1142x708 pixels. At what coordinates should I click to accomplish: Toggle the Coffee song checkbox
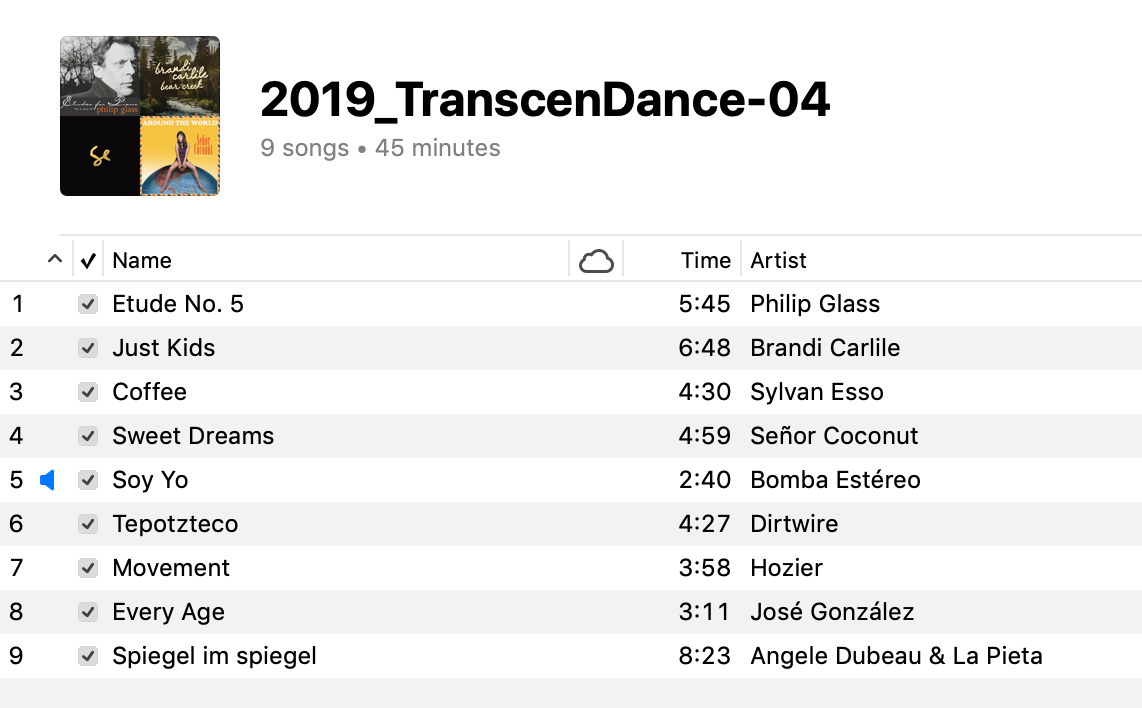(88, 392)
